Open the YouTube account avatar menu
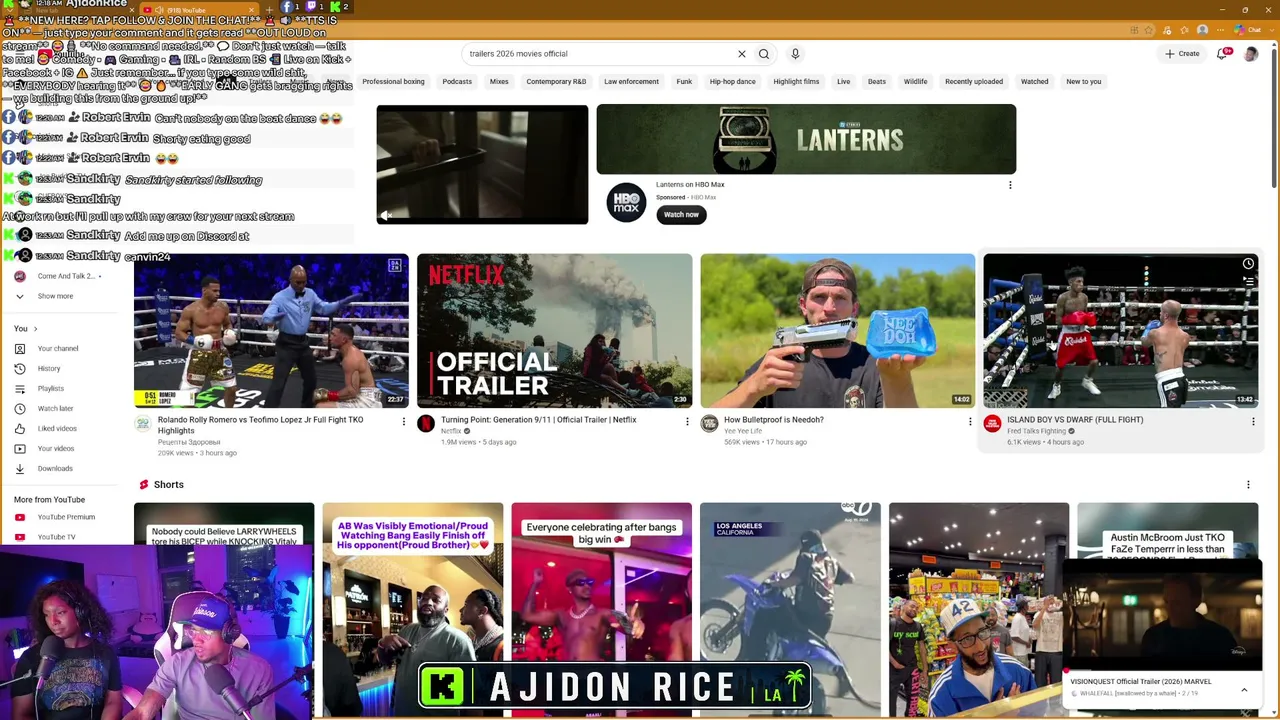This screenshot has width=1280, height=720. [1250, 54]
